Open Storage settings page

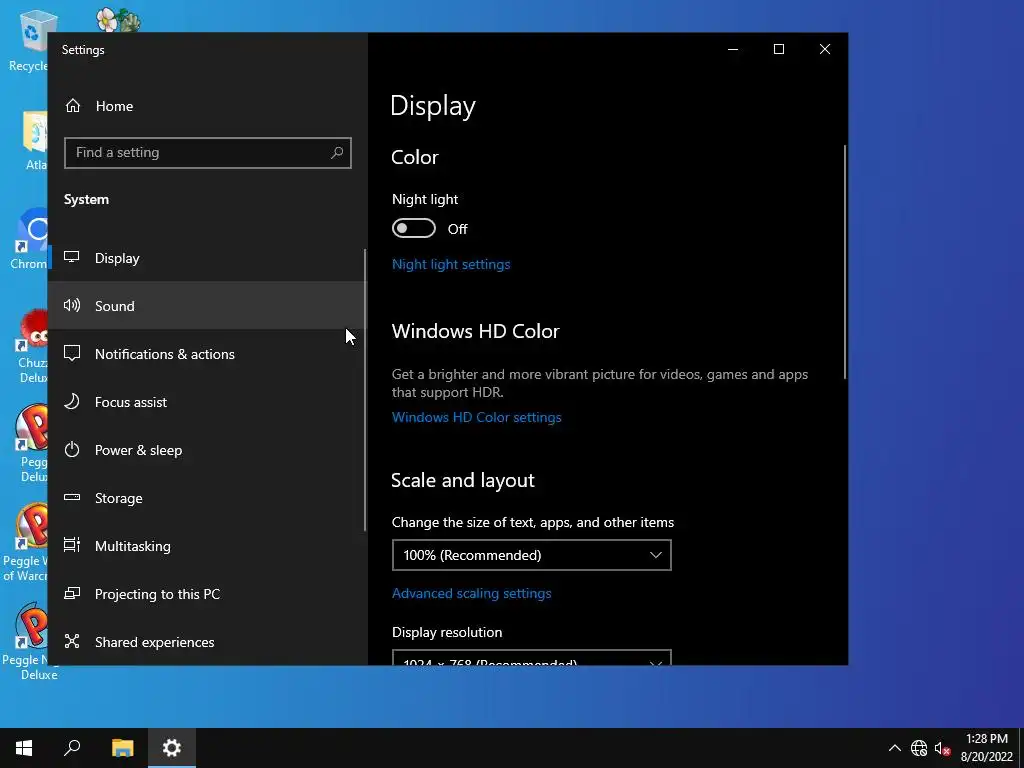point(208,498)
